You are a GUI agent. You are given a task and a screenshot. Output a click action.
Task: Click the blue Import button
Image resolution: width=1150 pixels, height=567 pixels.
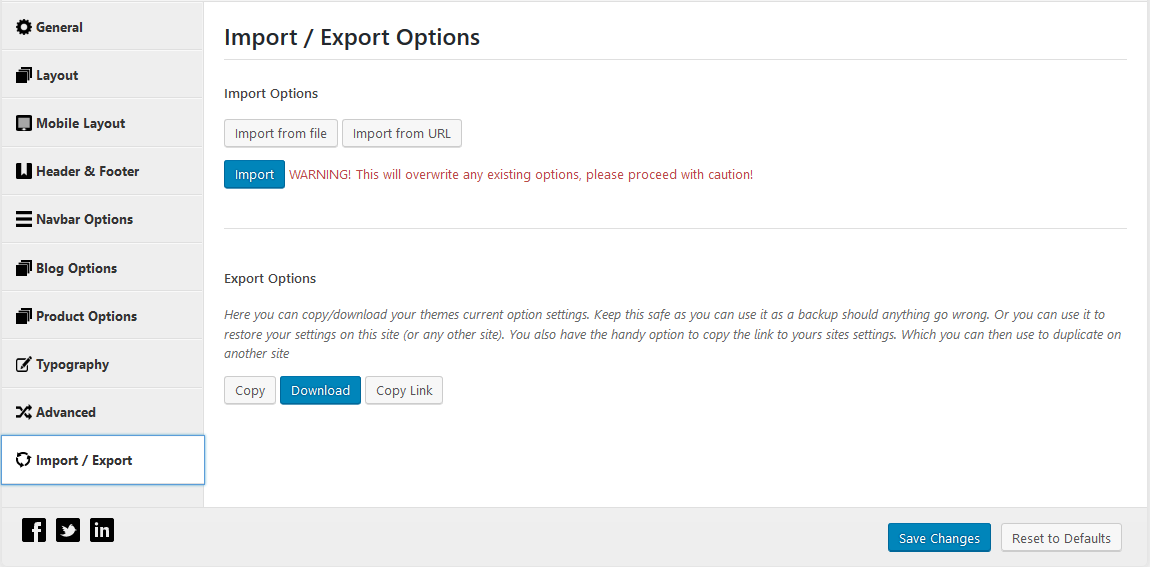pyautogui.click(x=254, y=175)
